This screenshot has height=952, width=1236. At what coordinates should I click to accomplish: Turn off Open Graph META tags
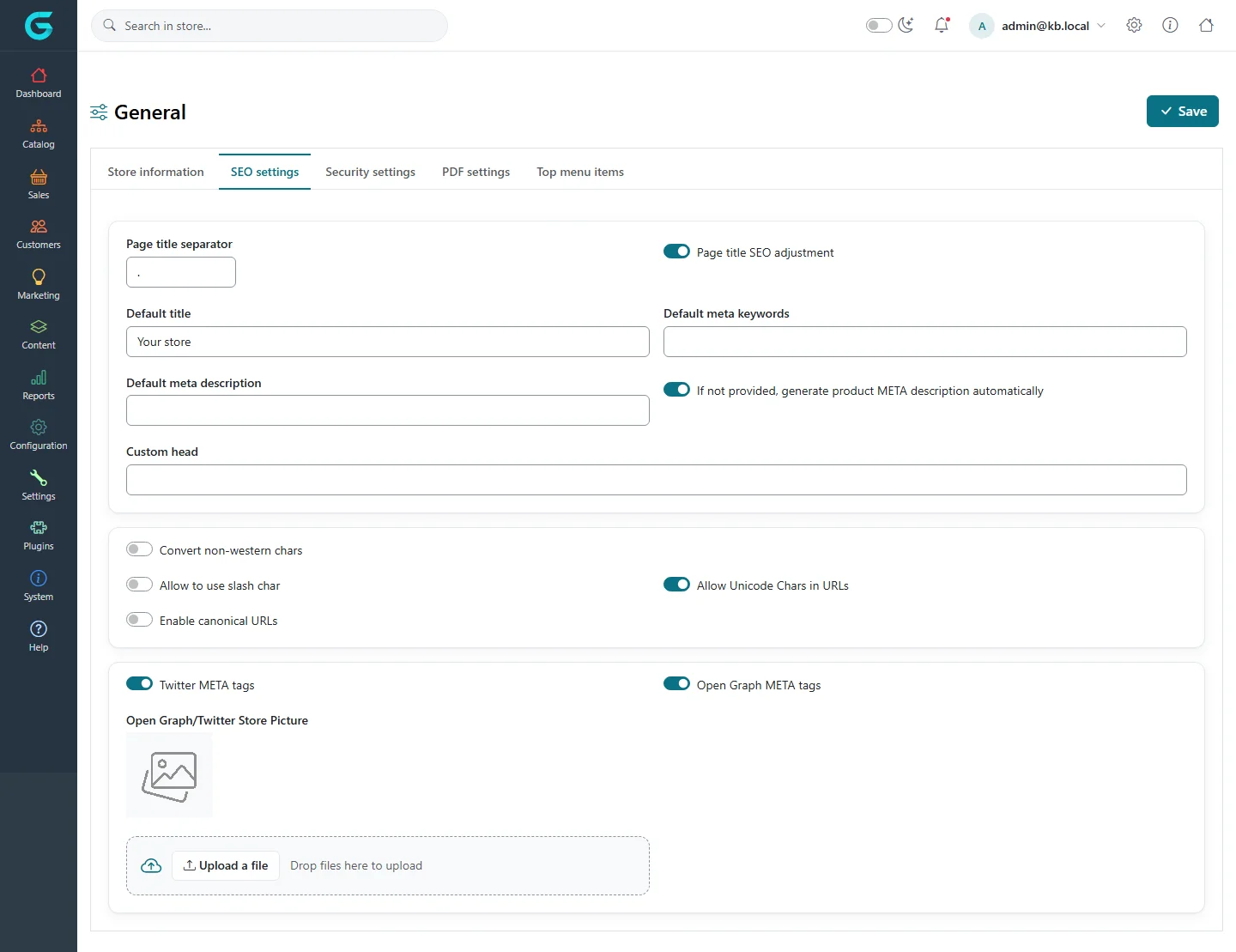676,684
